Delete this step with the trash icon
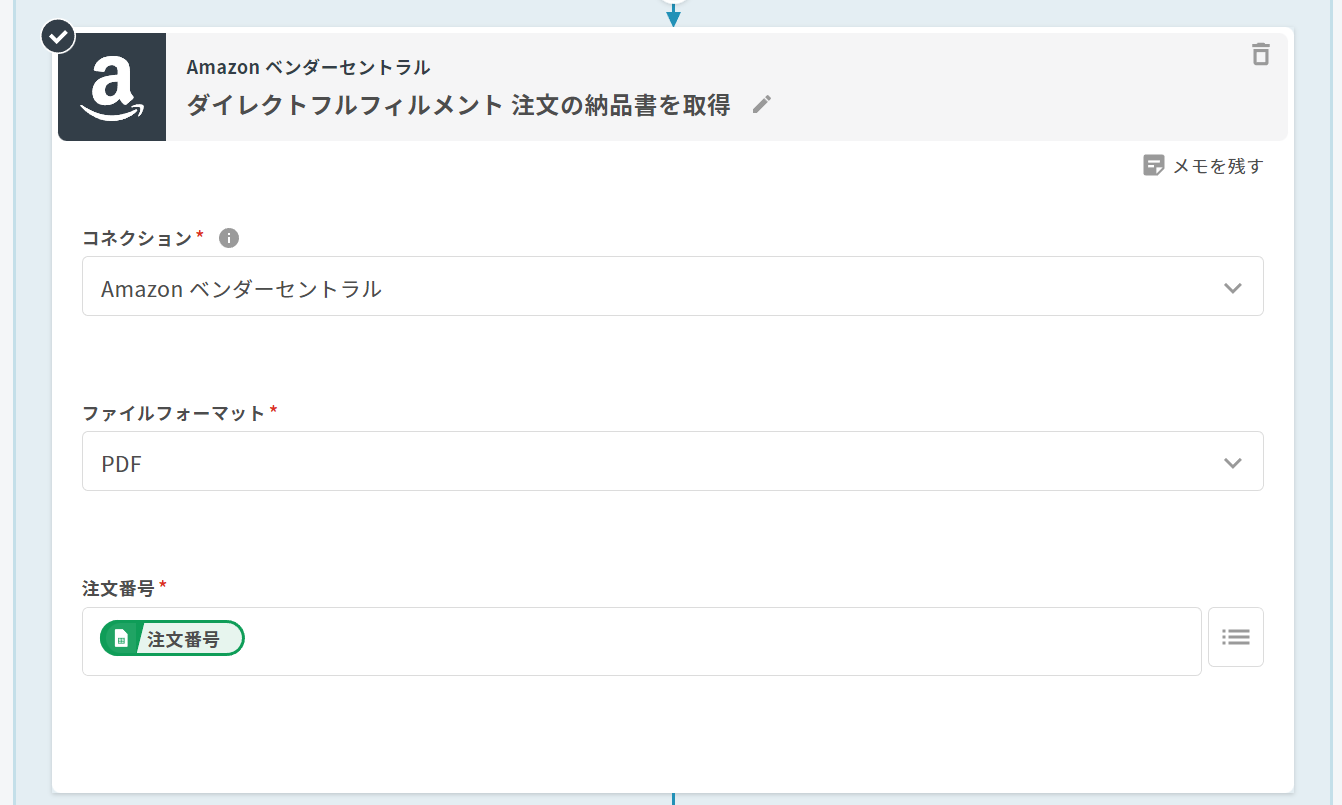The height and width of the screenshot is (805, 1342). pyautogui.click(x=1260, y=54)
